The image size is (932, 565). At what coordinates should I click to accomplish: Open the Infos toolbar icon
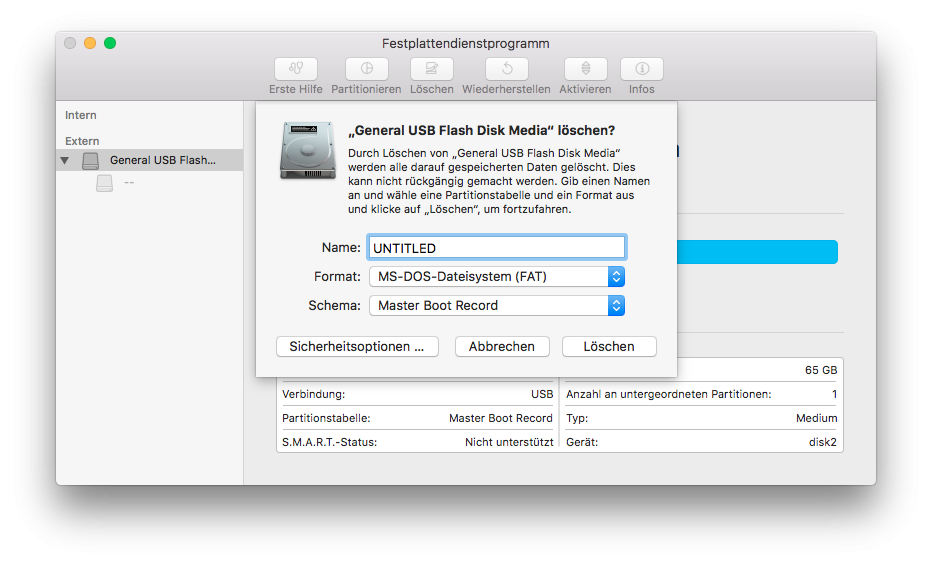tap(642, 69)
